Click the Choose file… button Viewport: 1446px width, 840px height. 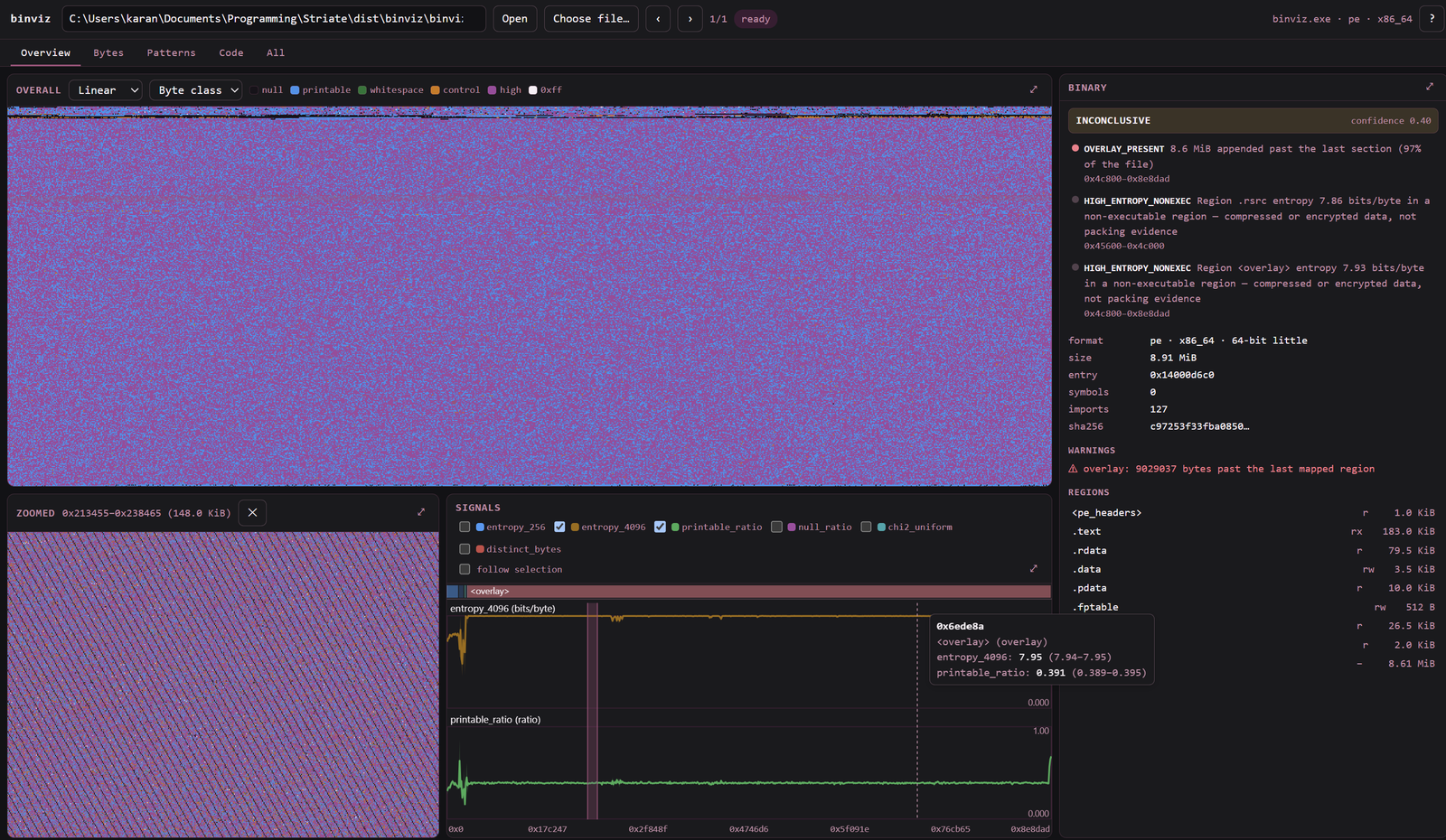[591, 19]
